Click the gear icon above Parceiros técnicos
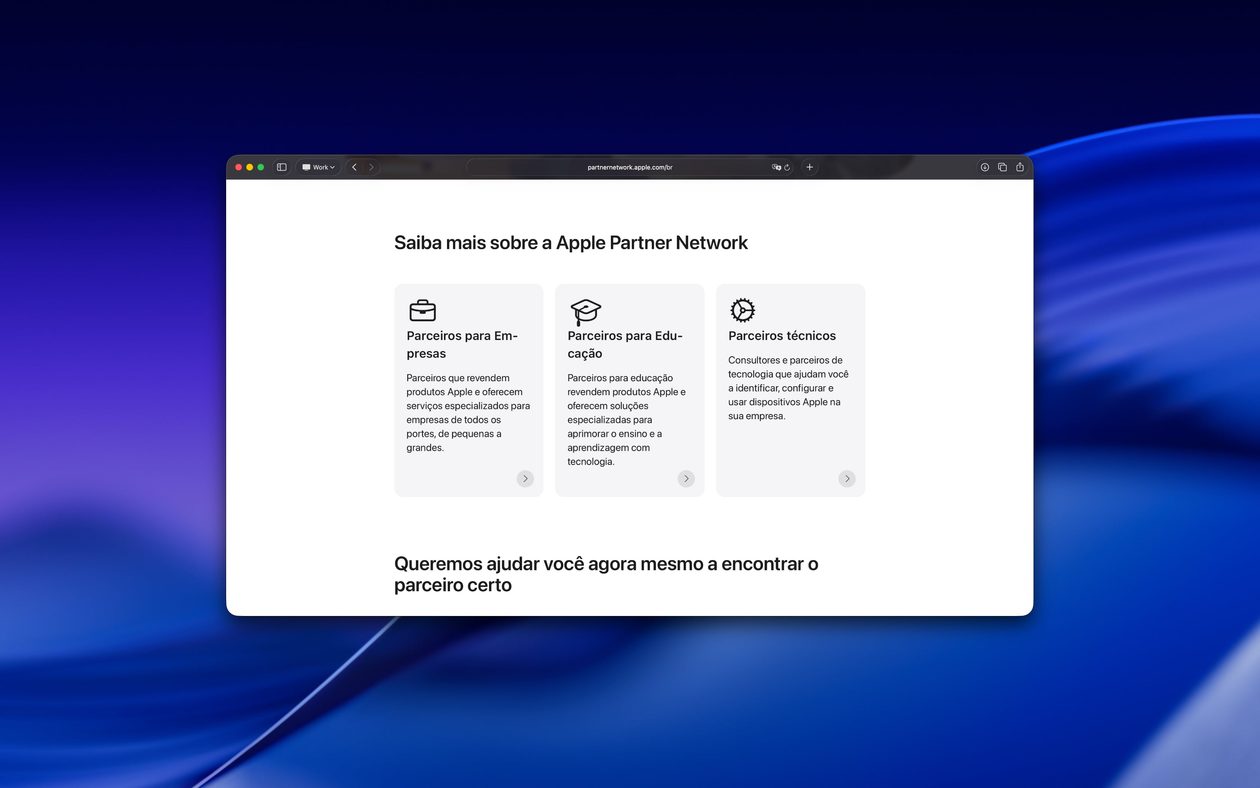The height and width of the screenshot is (788, 1260). (742, 310)
